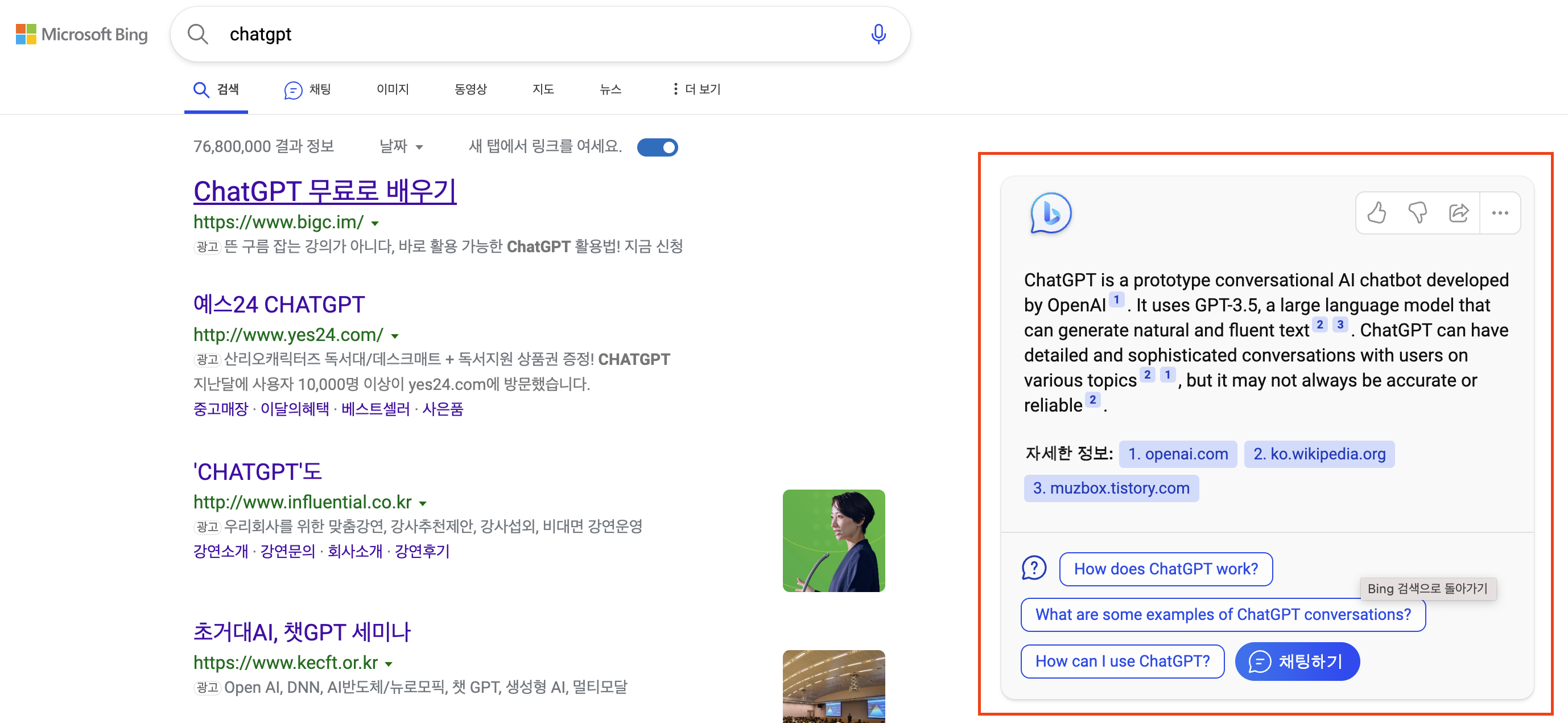1568x723 pixels.
Task: Click the https://www.bigc.im/ URL text
Action: (278, 221)
